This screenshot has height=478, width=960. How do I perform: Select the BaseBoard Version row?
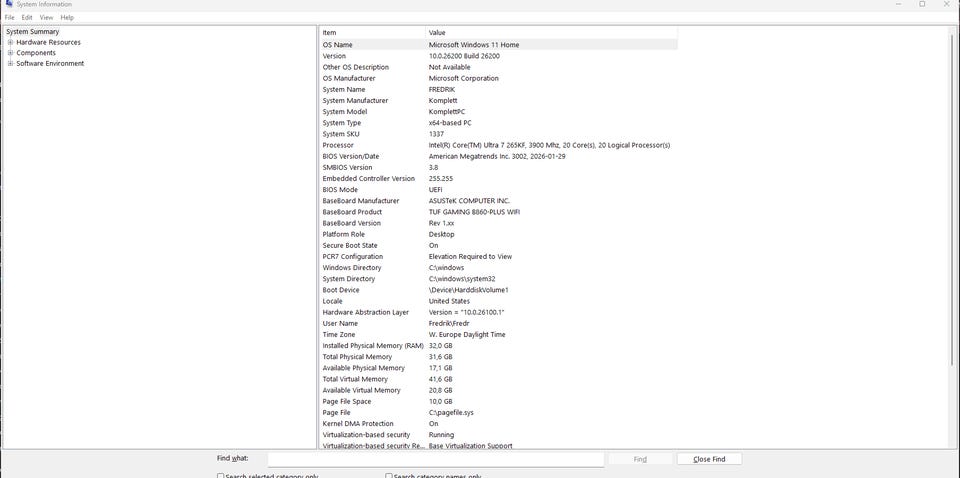click(x=498, y=223)
